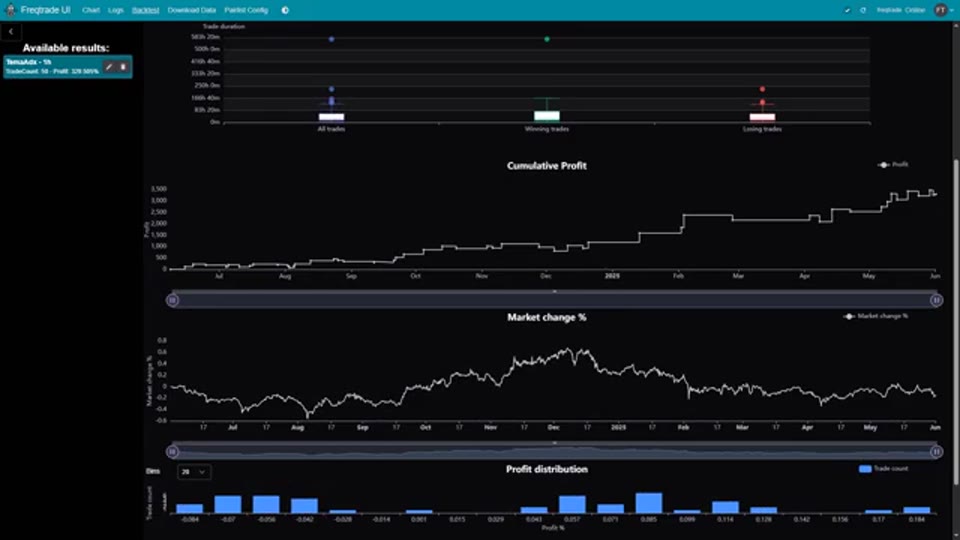Collapse the results sidebar with back chevron
Screen dimensions: 960x540
(x=11, y=31)
